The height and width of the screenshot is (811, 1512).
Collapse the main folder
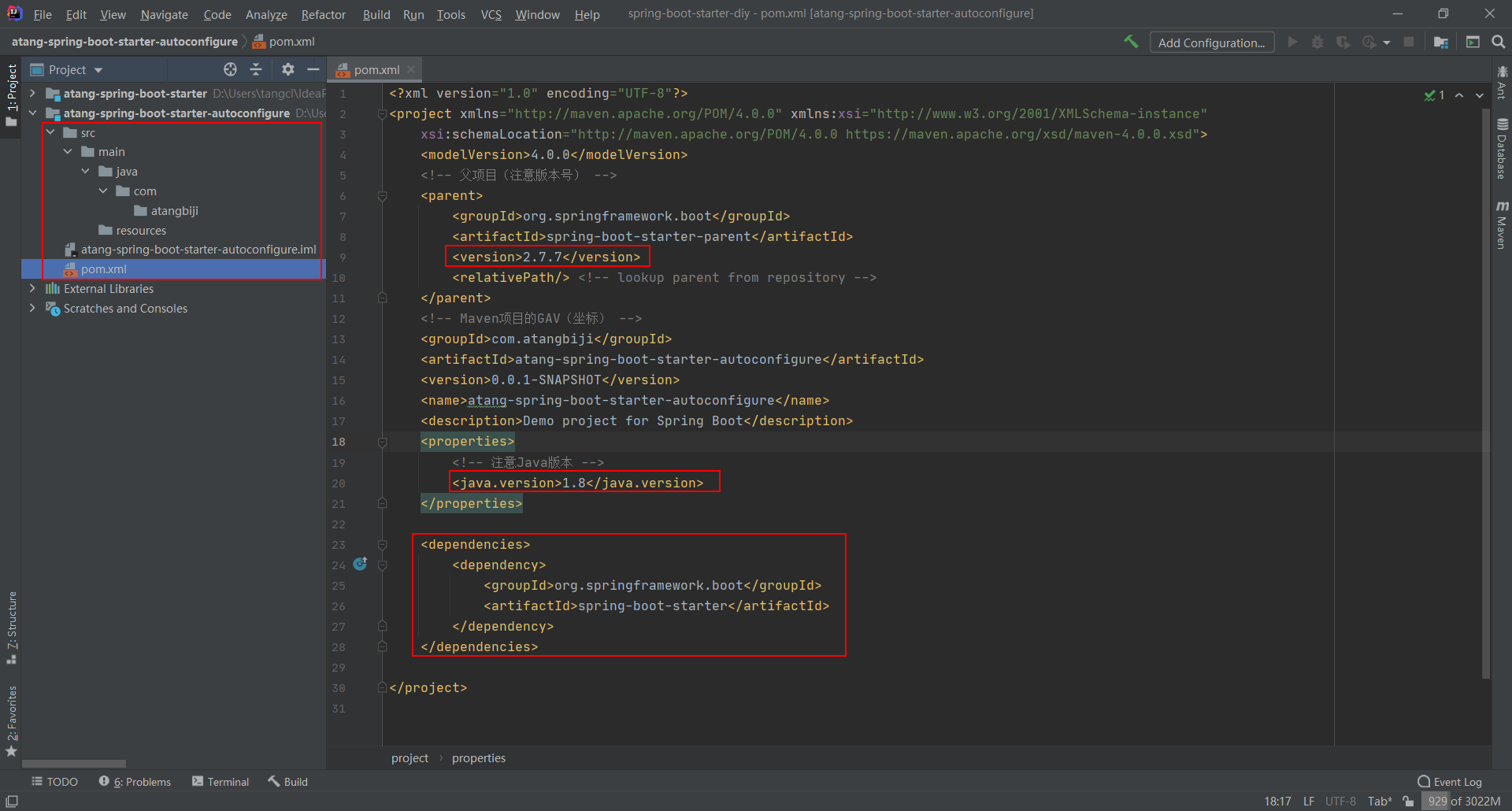coord(69,151)
